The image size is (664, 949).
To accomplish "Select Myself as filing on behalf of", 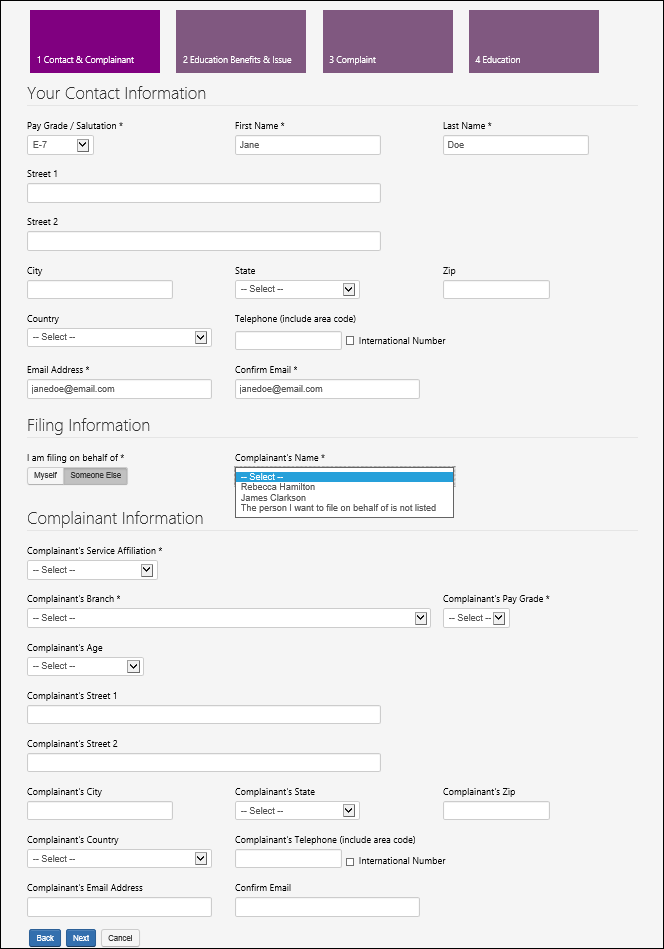I will 45,476.
